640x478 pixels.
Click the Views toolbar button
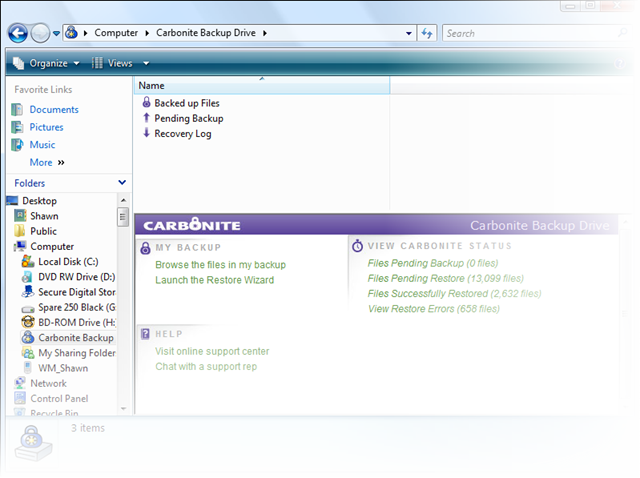[x=113, y=63]
